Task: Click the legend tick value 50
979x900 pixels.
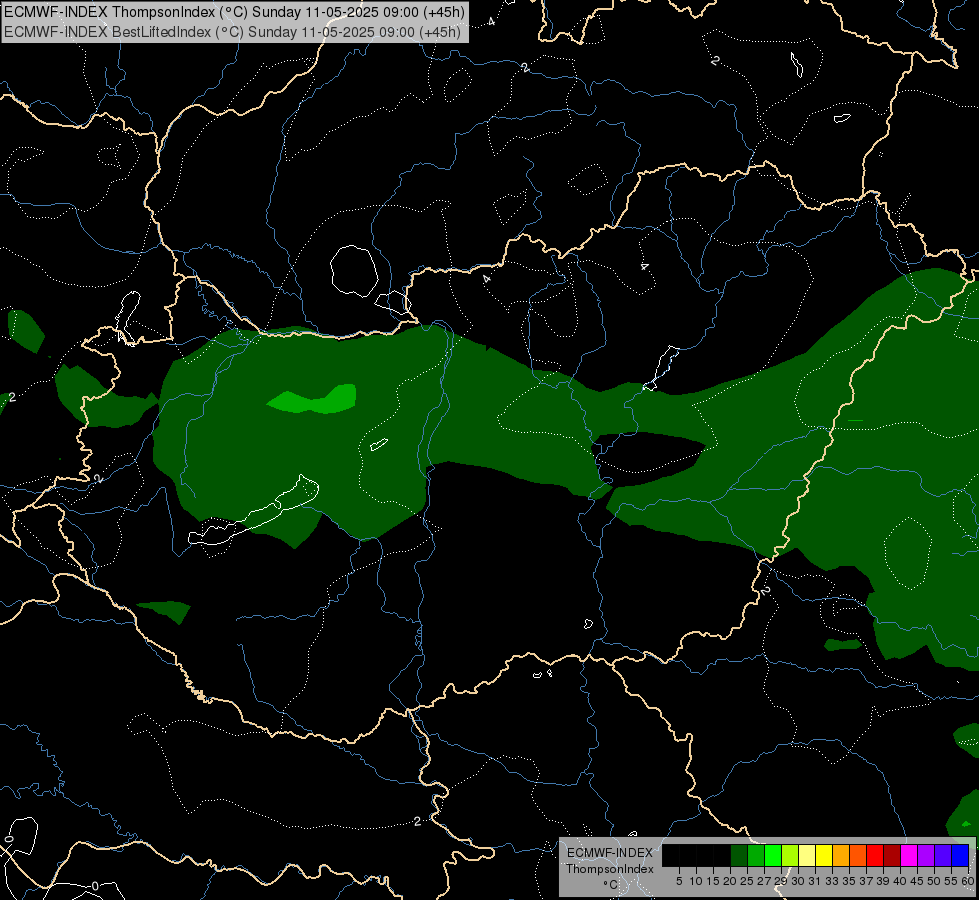Action: click(x=934, y=881)
